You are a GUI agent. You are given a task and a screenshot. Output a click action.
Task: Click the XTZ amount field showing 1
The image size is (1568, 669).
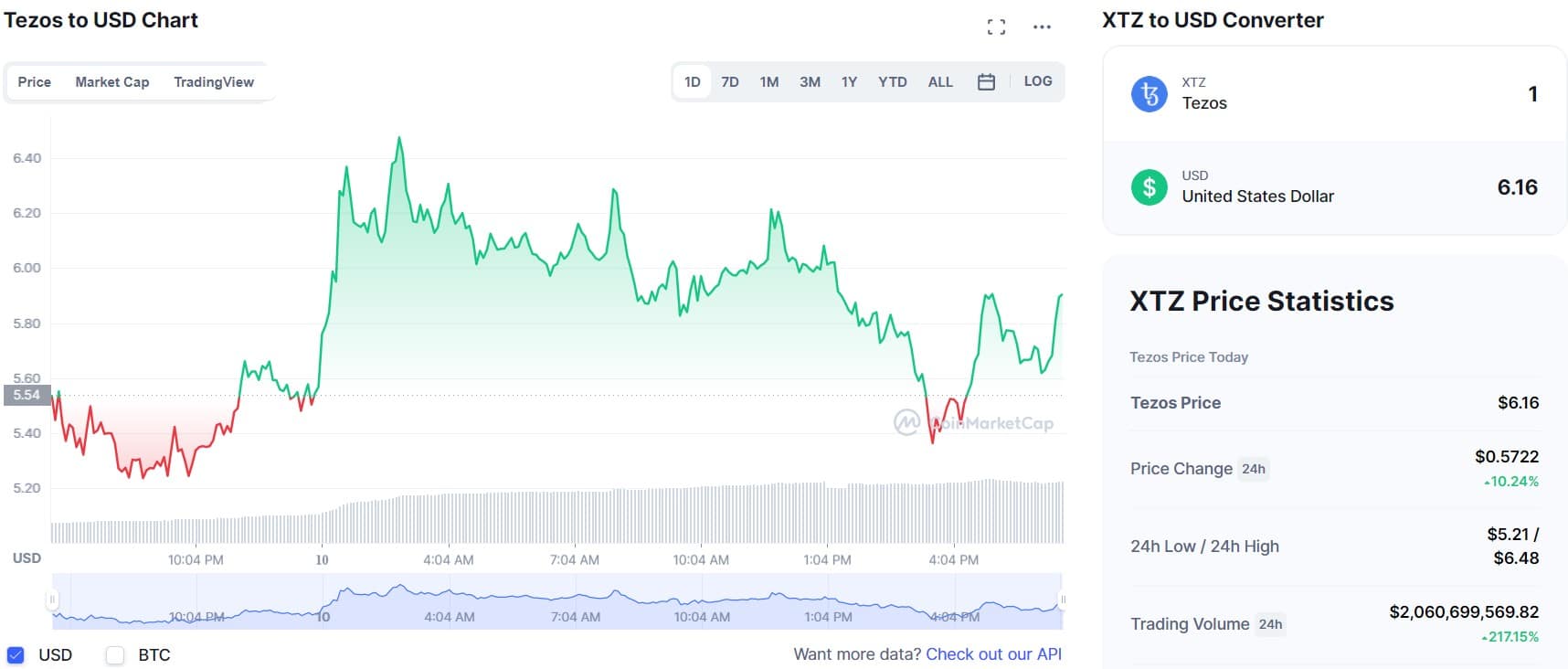[1532, 94]
